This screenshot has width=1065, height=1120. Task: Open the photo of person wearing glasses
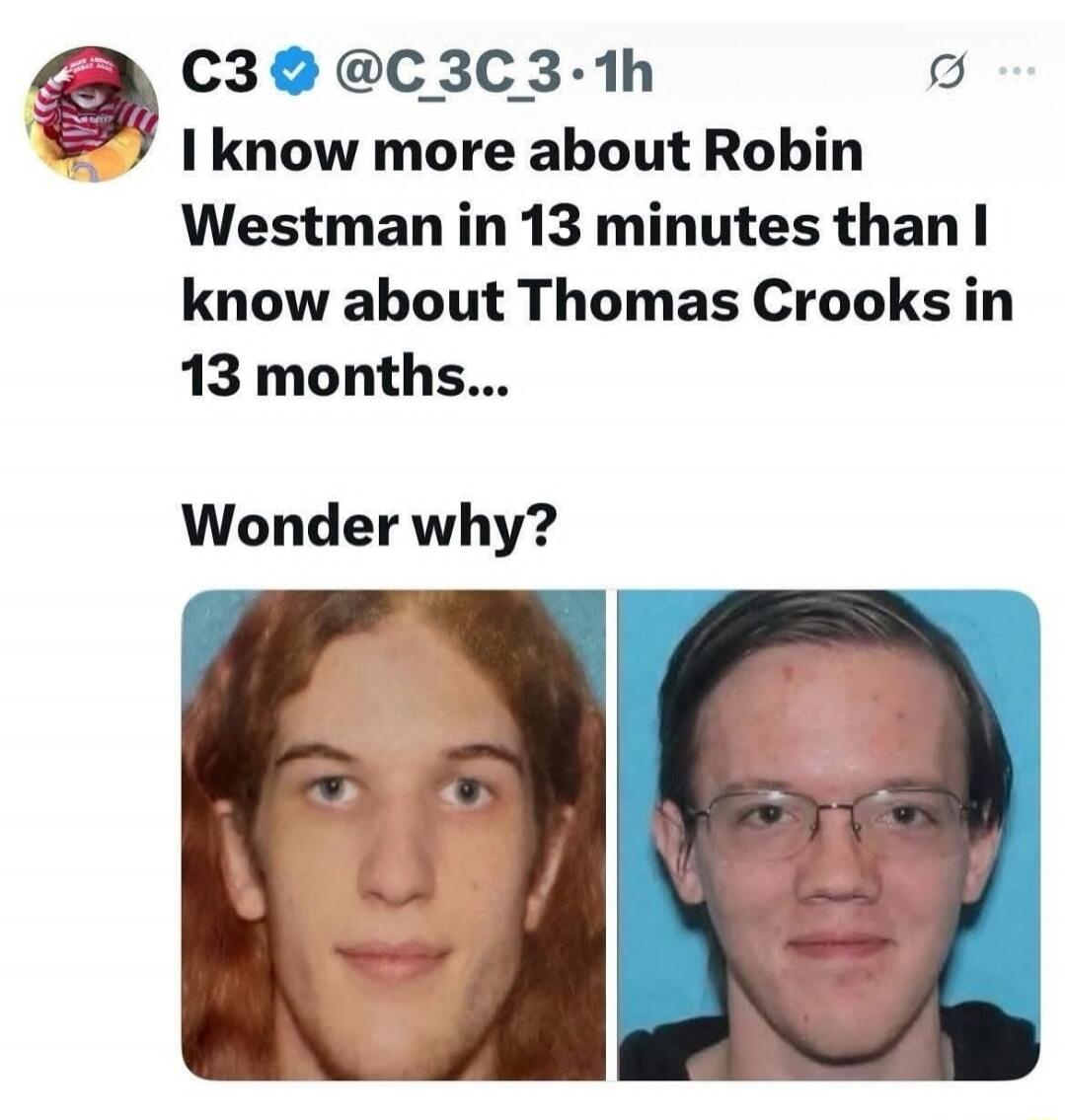(828, 834)
